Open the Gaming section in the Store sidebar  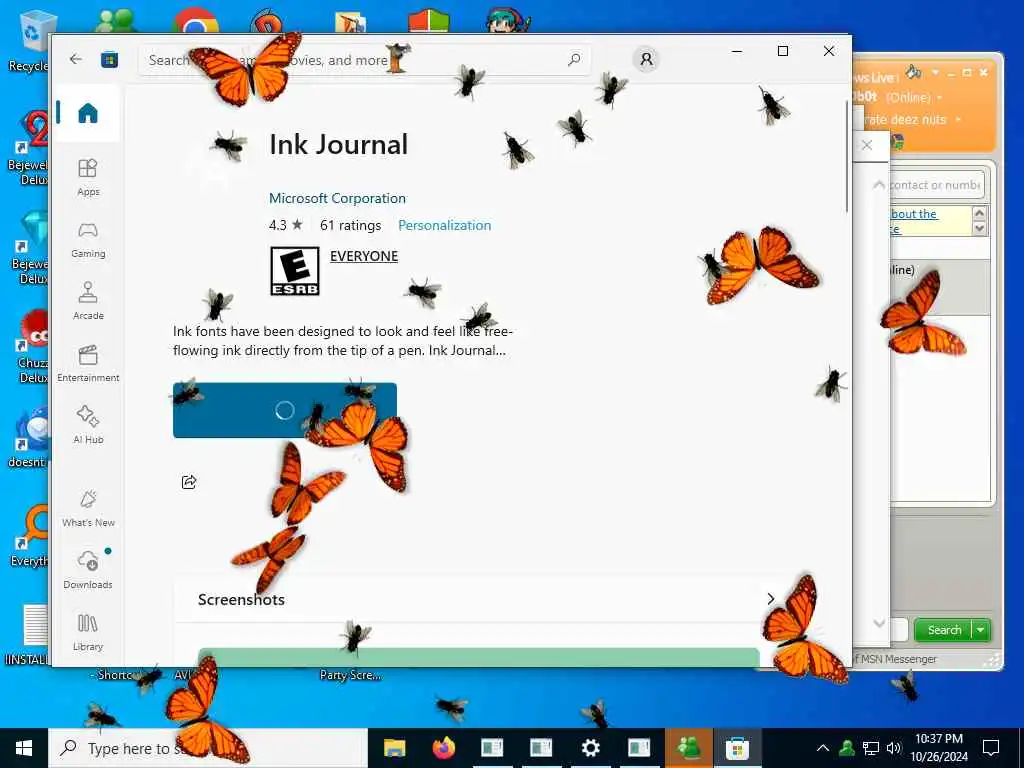(88, 239)
